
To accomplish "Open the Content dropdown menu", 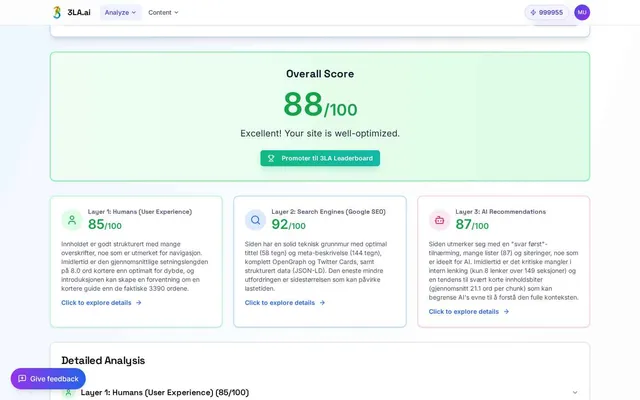I will click(x=163, y=12).
